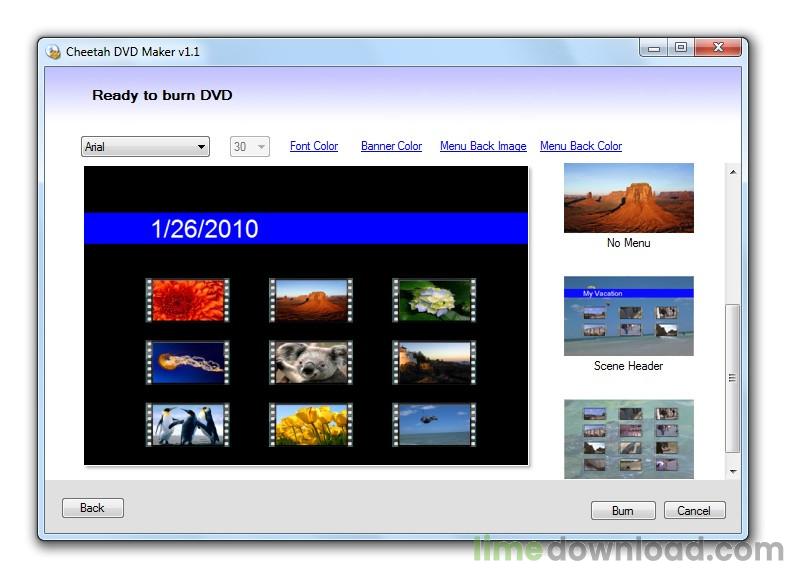The image size is (791, 580).
Task: Click the white hydrangea film thumbnail
Action: [434, 300]
